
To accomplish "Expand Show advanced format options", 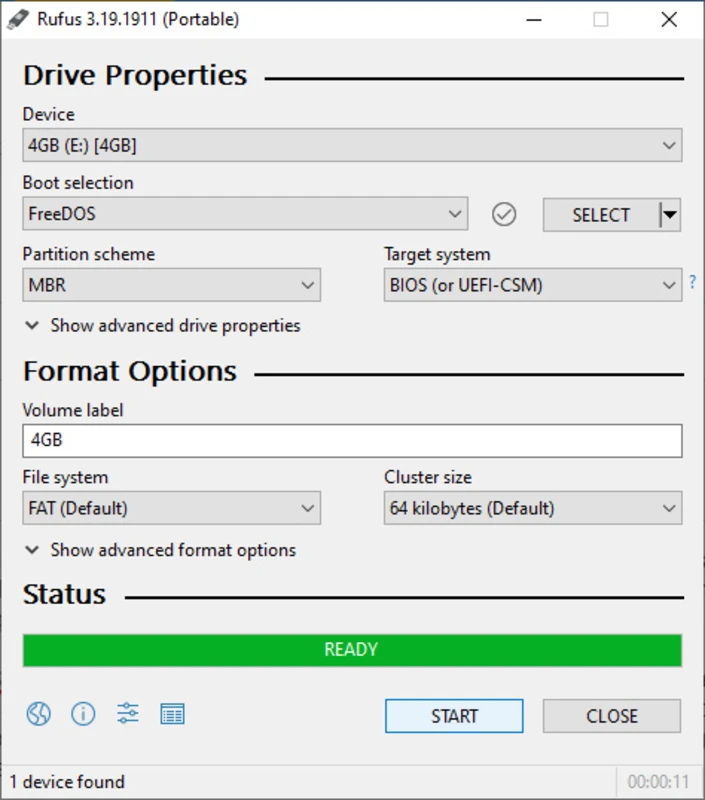I will pos(160,550).
